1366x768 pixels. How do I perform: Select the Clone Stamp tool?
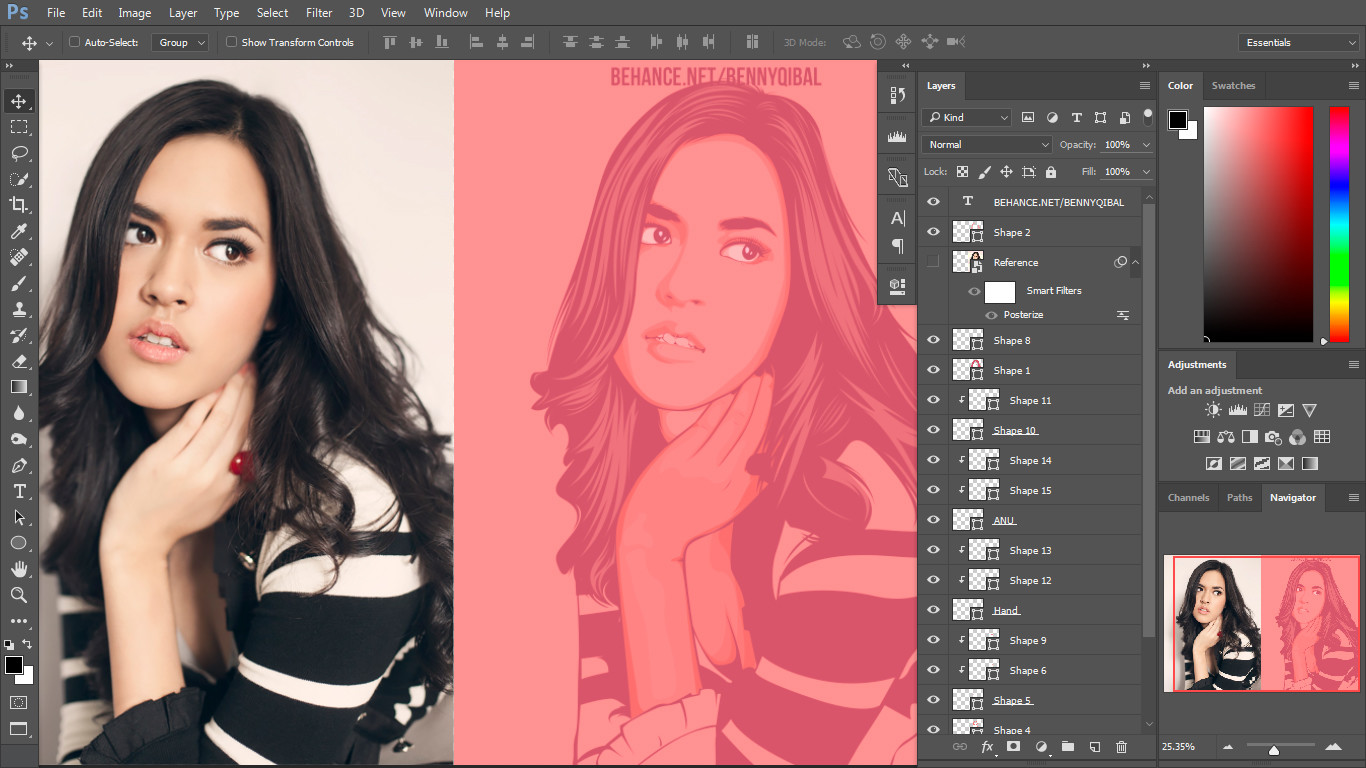[19, 310]
